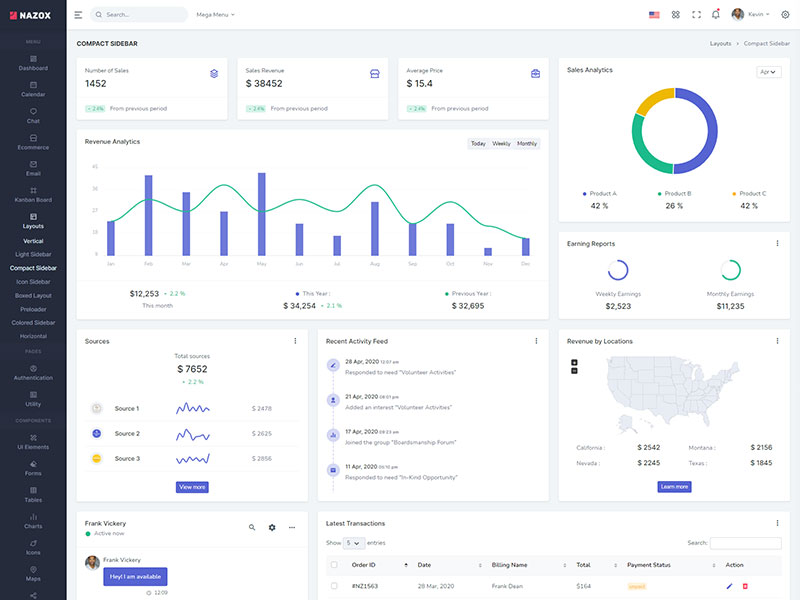Switch Revenue Analytics to Weekly view
800x600 pixels.
[501, 144]
